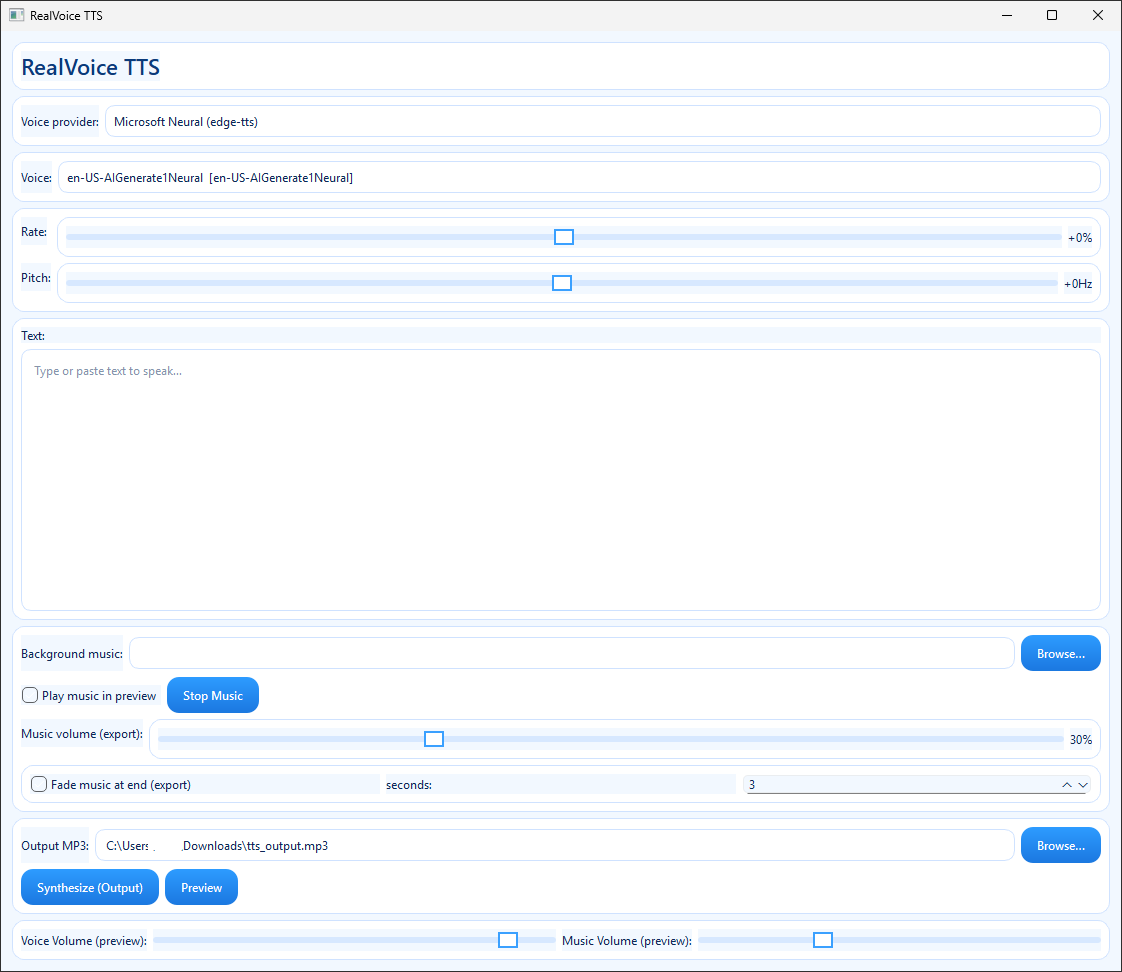Click the Preview button
This screenshot has width=1122, height=972.
click(201, 888)
